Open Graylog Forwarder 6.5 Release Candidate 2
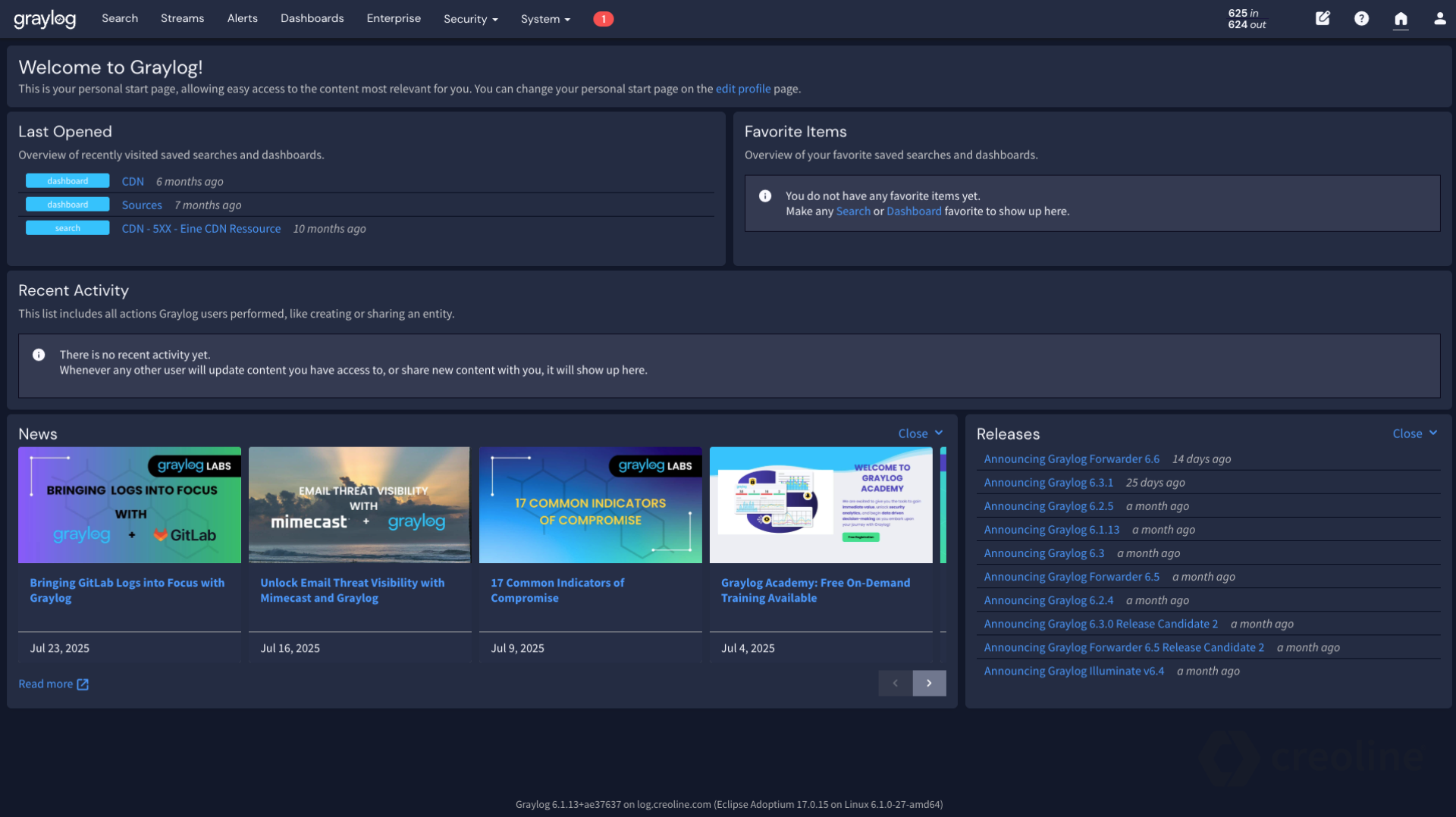 click(1124, 646)
